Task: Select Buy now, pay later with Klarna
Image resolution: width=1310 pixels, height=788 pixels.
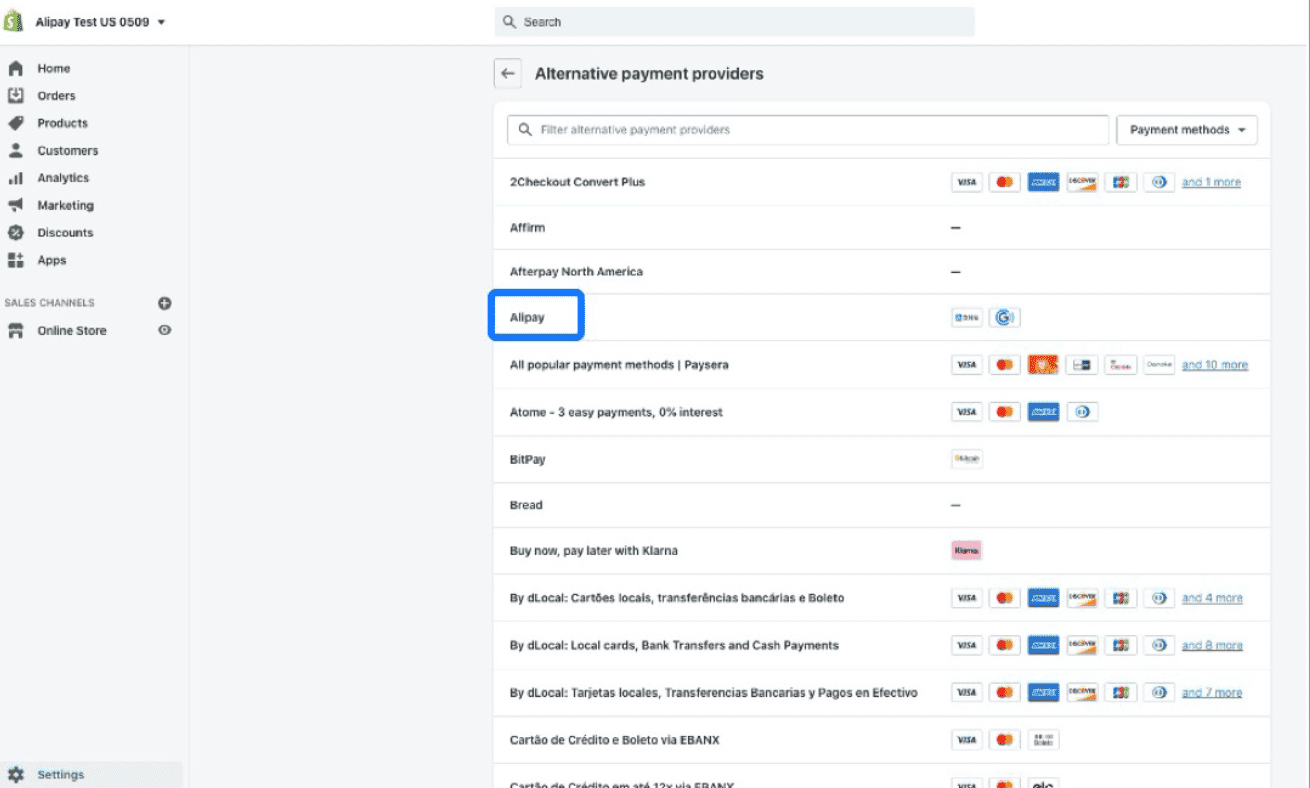Action: [x=593, y=551]
